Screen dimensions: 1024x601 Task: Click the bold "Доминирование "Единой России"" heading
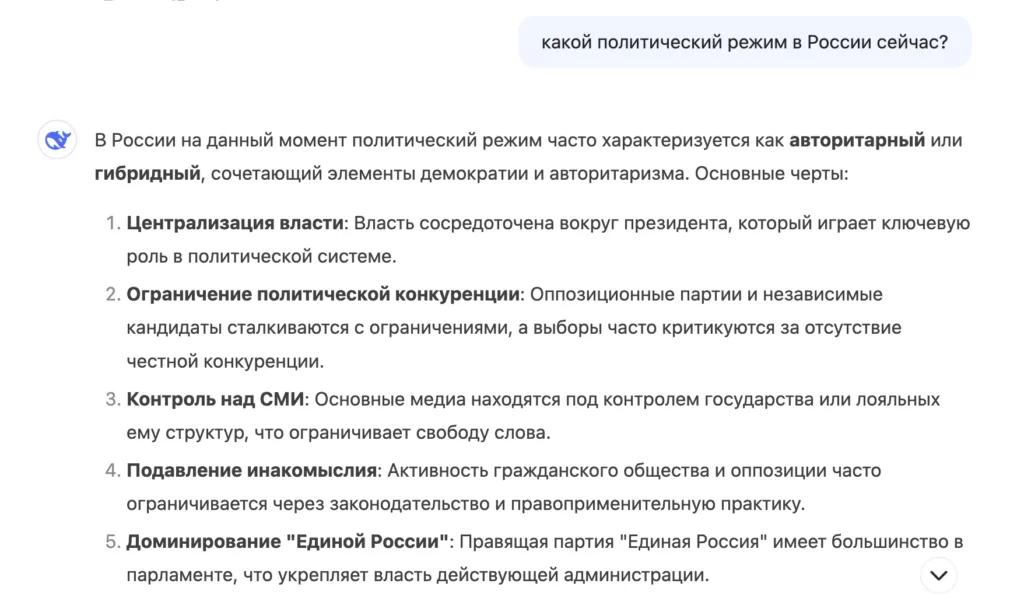288,542
